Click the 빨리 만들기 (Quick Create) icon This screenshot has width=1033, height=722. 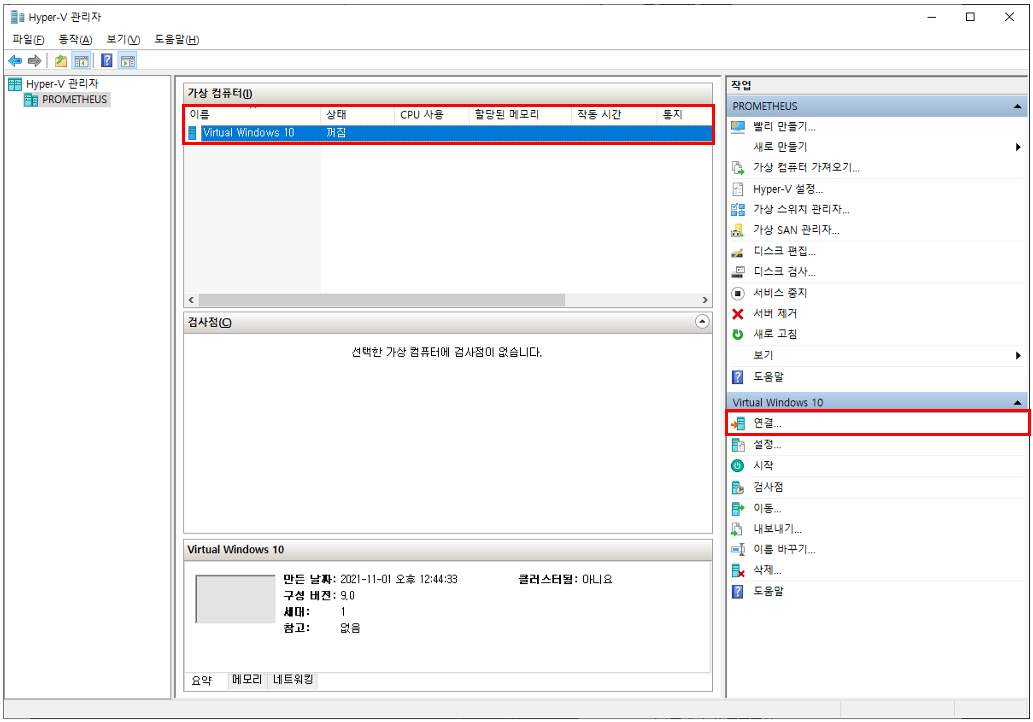(738, 126)
